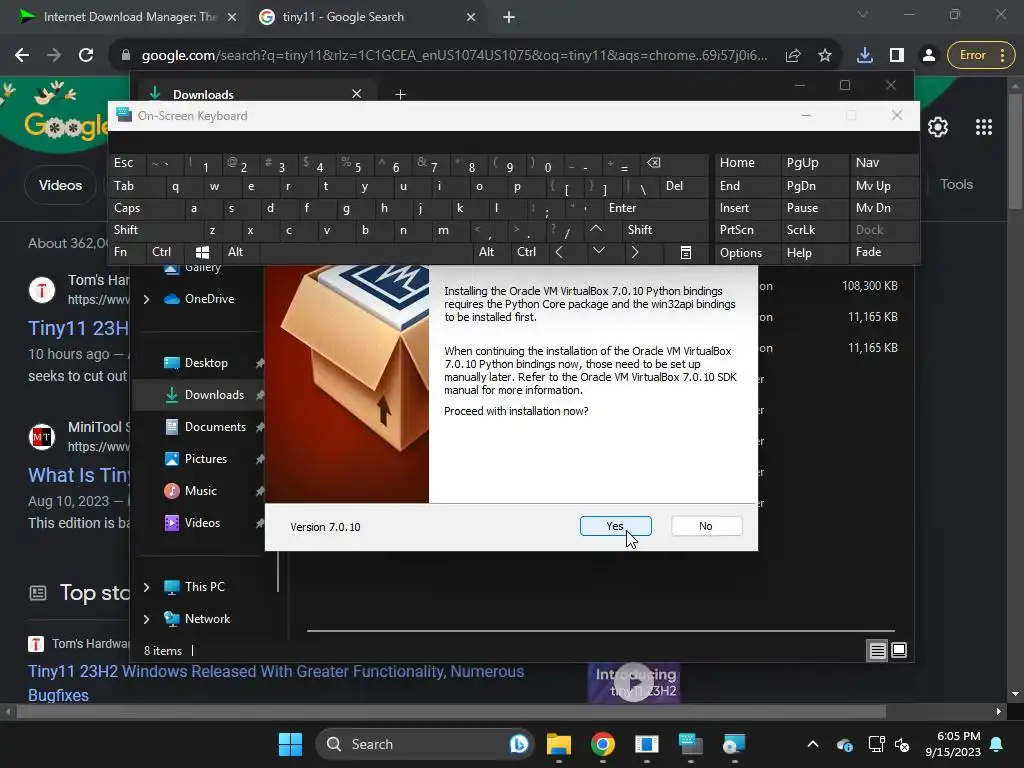Click the Fade key on On-Screen Keyboard
Image resolution: width=1024 pixels, height=768 pixels.
tap(883, 253)
